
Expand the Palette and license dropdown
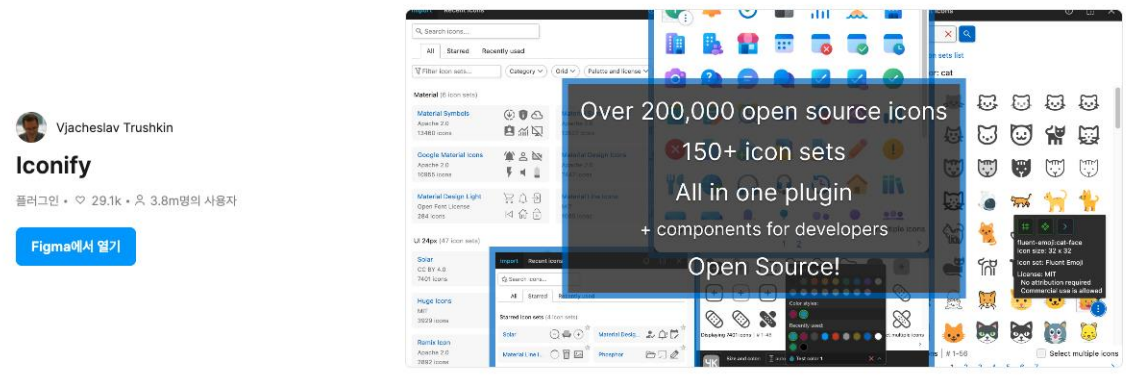point(617,71)
